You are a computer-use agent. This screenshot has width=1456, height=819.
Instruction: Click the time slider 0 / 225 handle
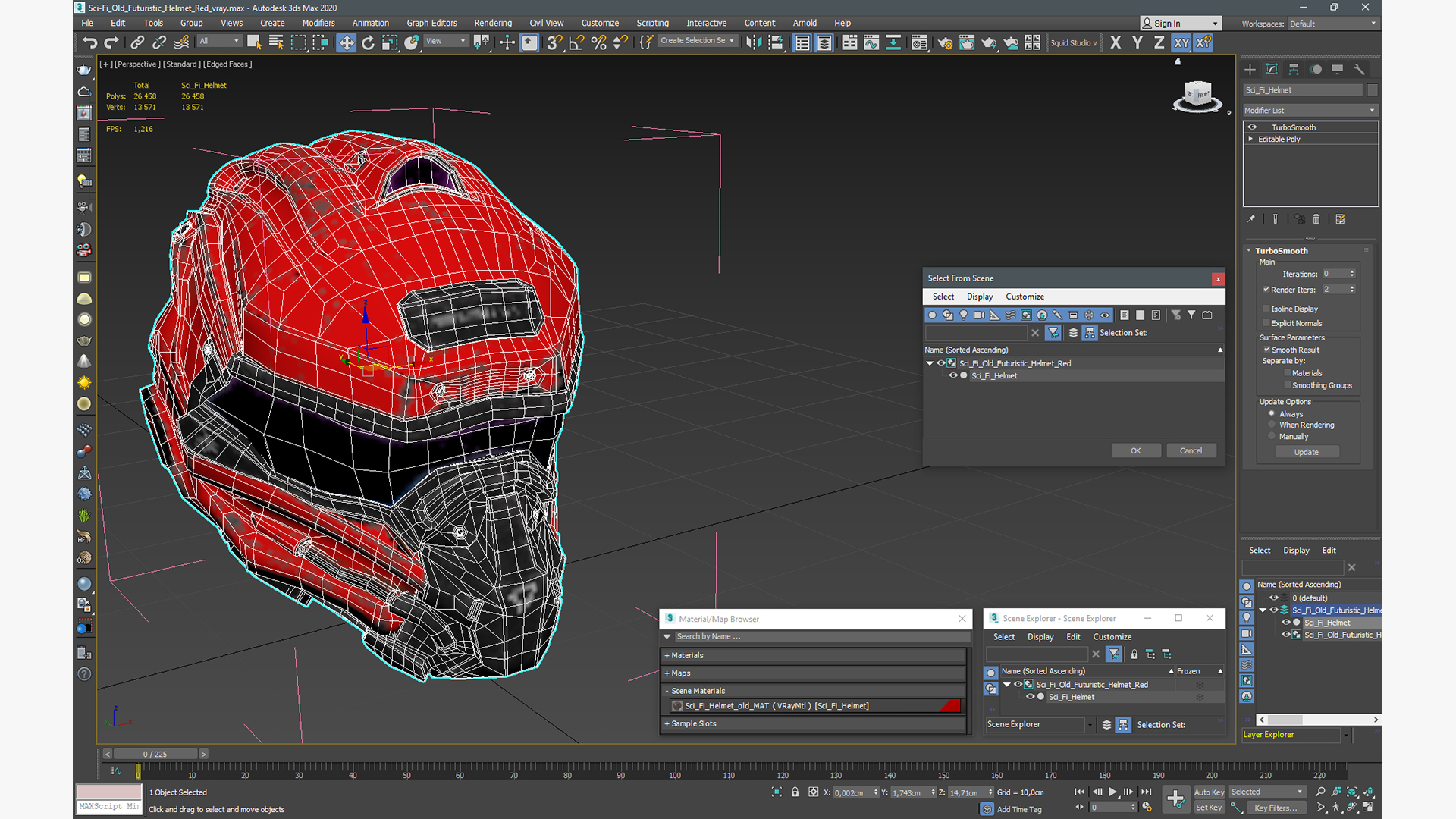coord(155,754)
